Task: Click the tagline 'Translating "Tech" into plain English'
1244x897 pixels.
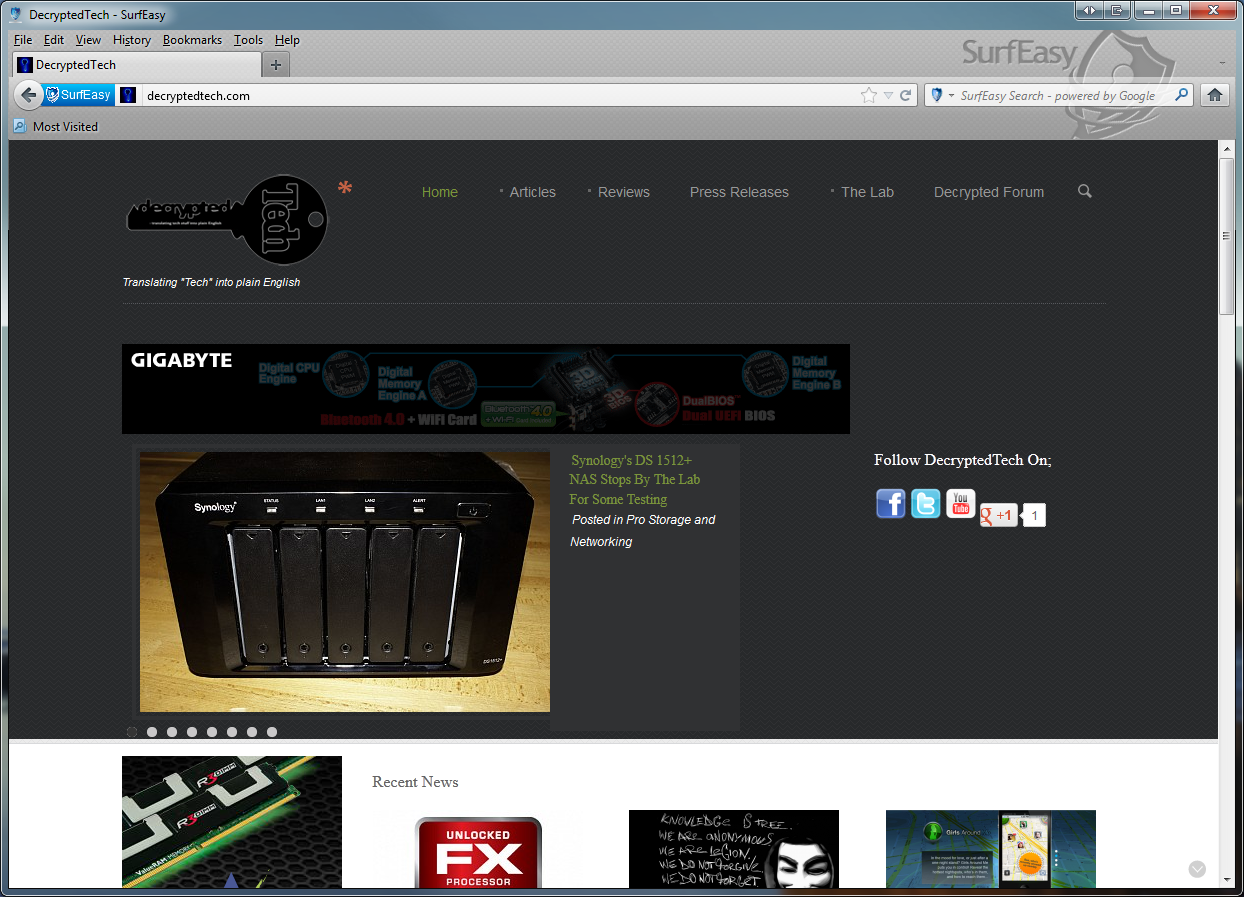Action: click(x=211, y=282)
